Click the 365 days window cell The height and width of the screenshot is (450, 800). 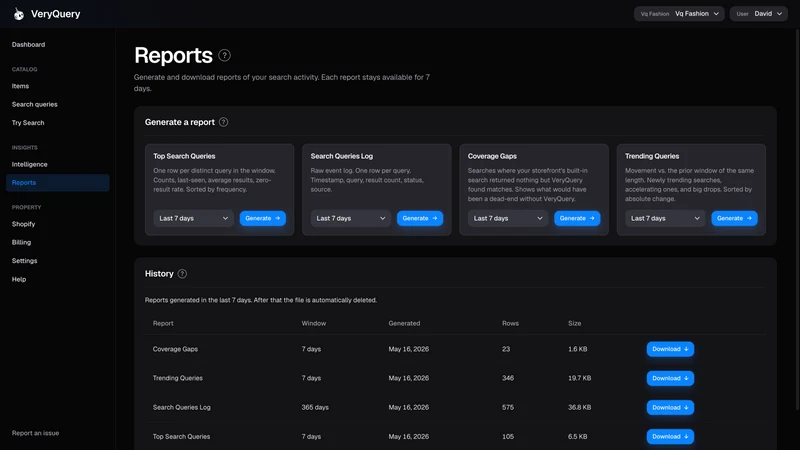pyautogui.click(x=315, y=407)
